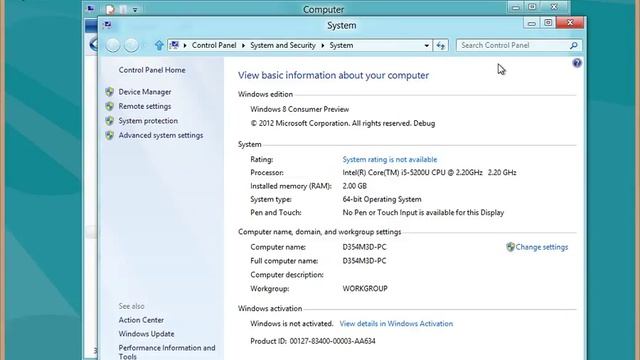This screenshot has width=640, height=360.
Task: Click Change settings for computer name
Action: pos(541,247)
